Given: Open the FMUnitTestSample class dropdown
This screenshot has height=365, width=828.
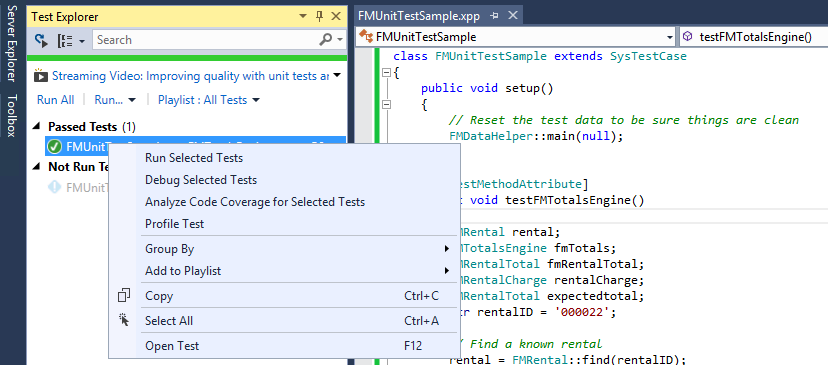Looking at the screenshot, I should click(517, 37).
